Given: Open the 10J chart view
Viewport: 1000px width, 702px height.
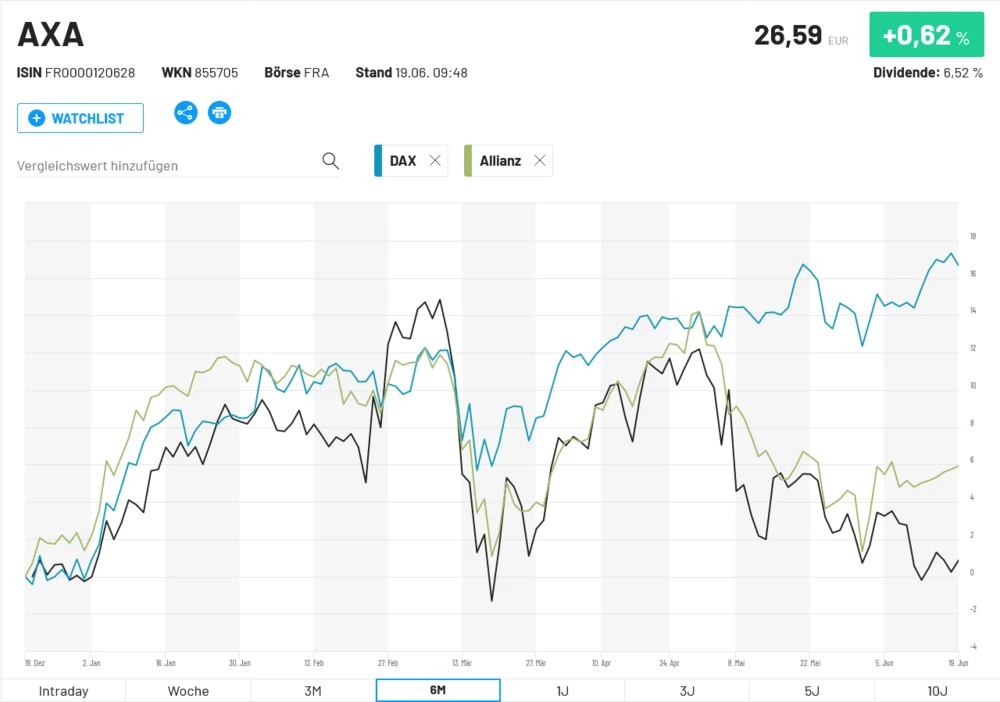Looking at the screenshot, I should pyautogui.click(x=936, y=691).
